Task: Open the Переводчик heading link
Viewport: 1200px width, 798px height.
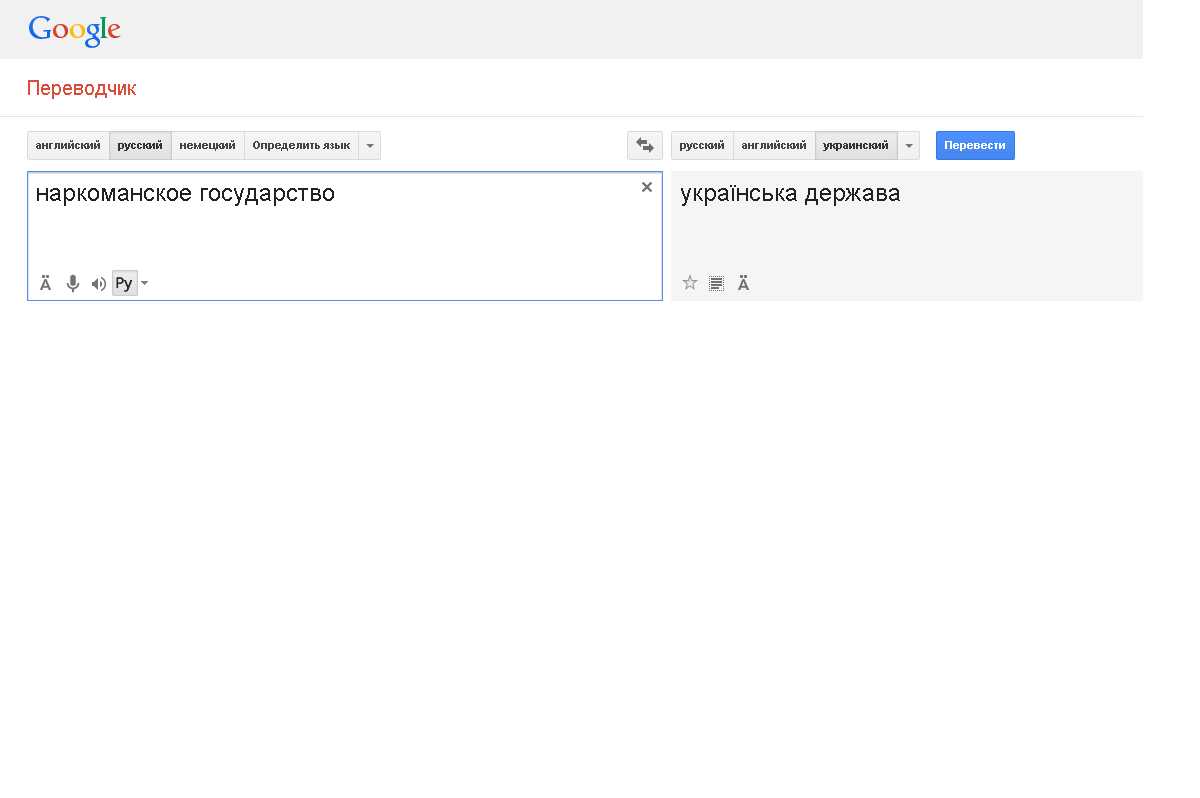Action: coord(81,89)
